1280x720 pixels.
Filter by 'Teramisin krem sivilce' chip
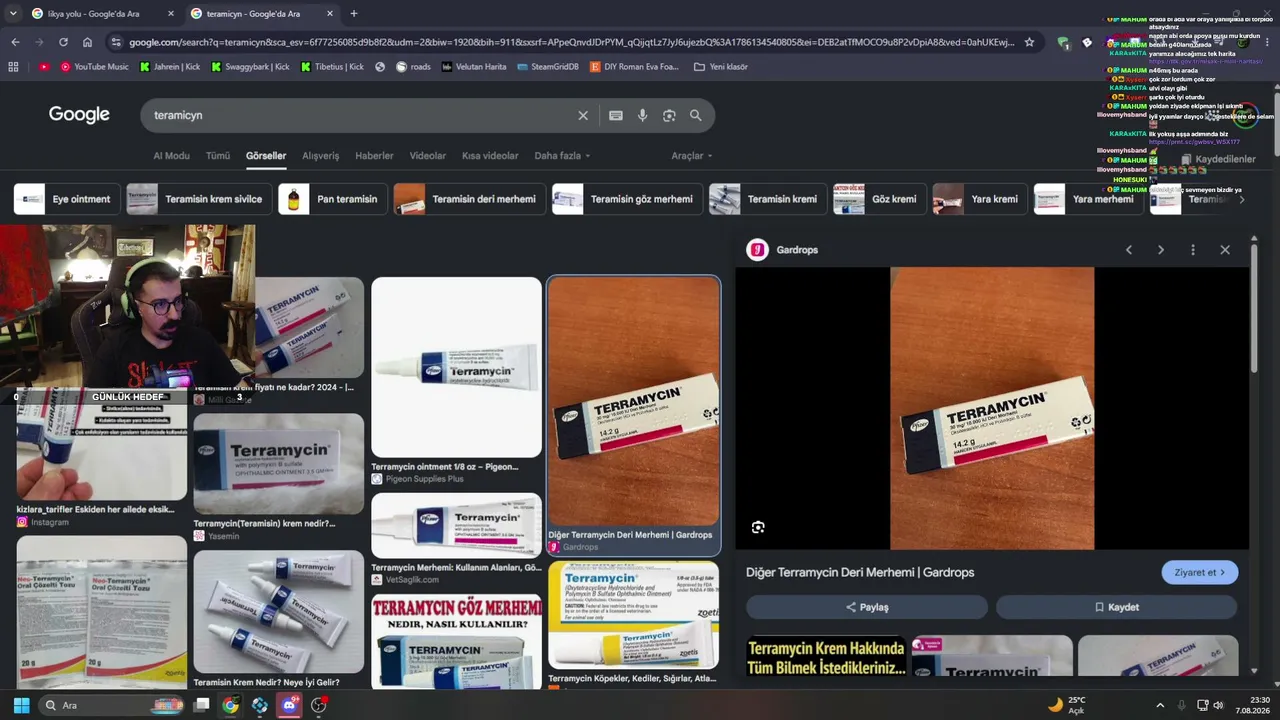199,199
